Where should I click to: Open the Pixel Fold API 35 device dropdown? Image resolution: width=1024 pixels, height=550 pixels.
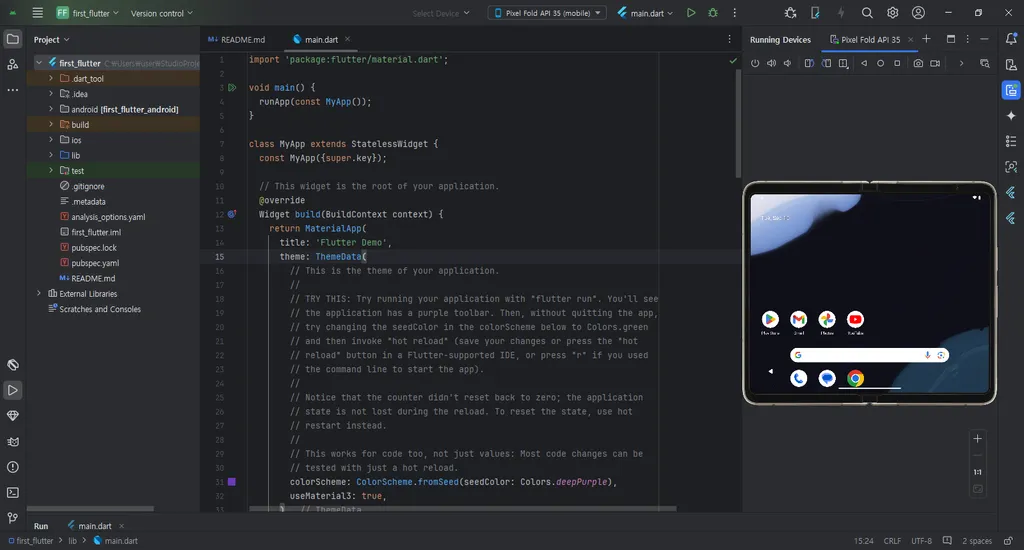(547, 13)
